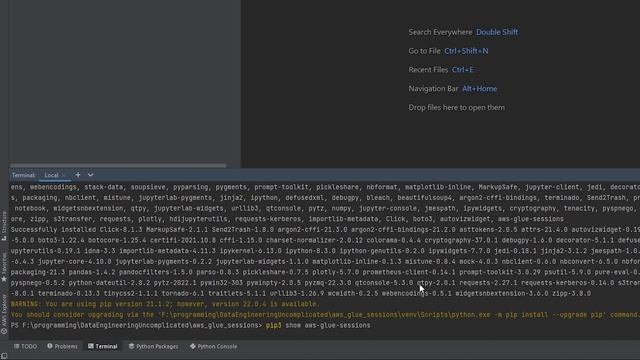
Task: Click 'You should consider upgrading' warning line
Action: tap(325, 315)
